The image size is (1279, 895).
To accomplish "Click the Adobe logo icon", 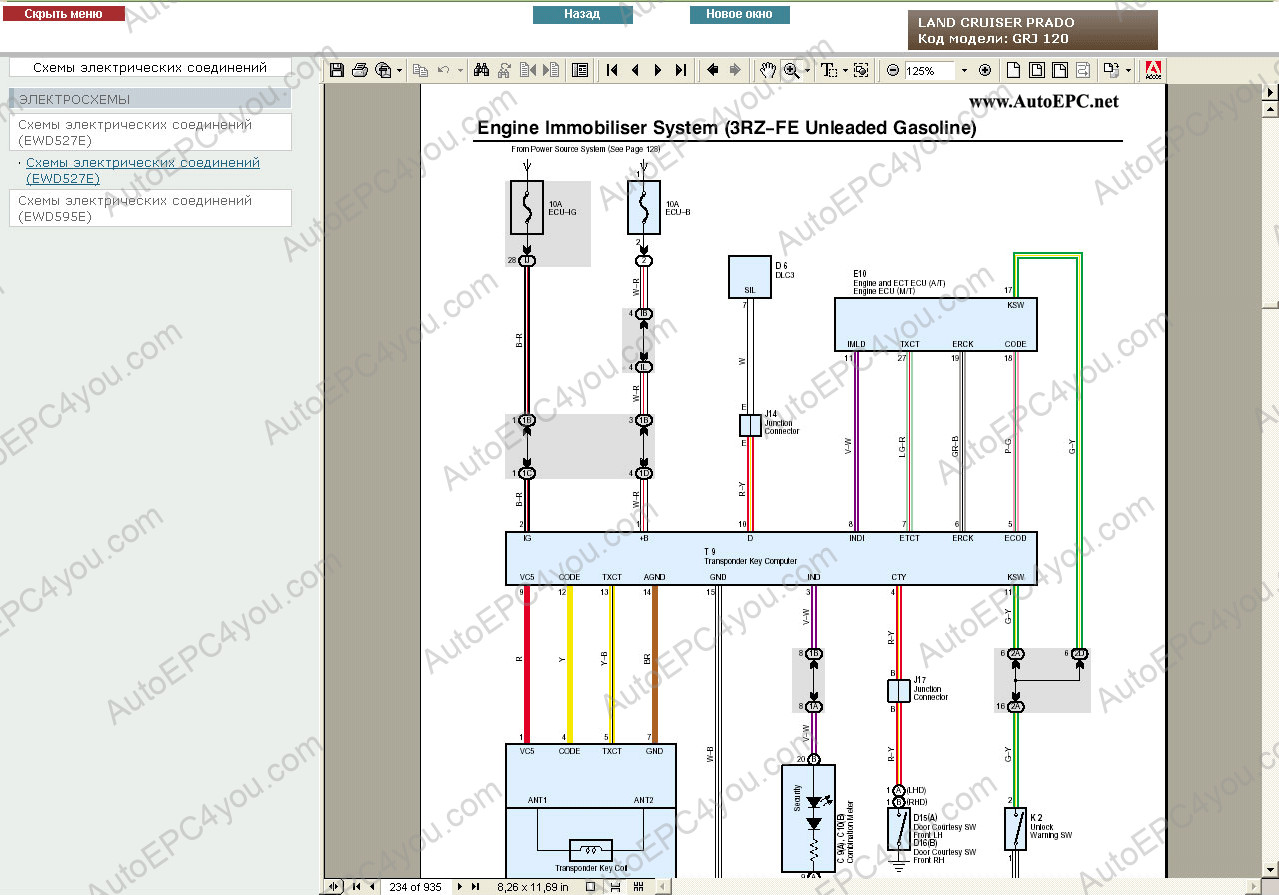I will pyautogui.click(x=1153, y=70).
